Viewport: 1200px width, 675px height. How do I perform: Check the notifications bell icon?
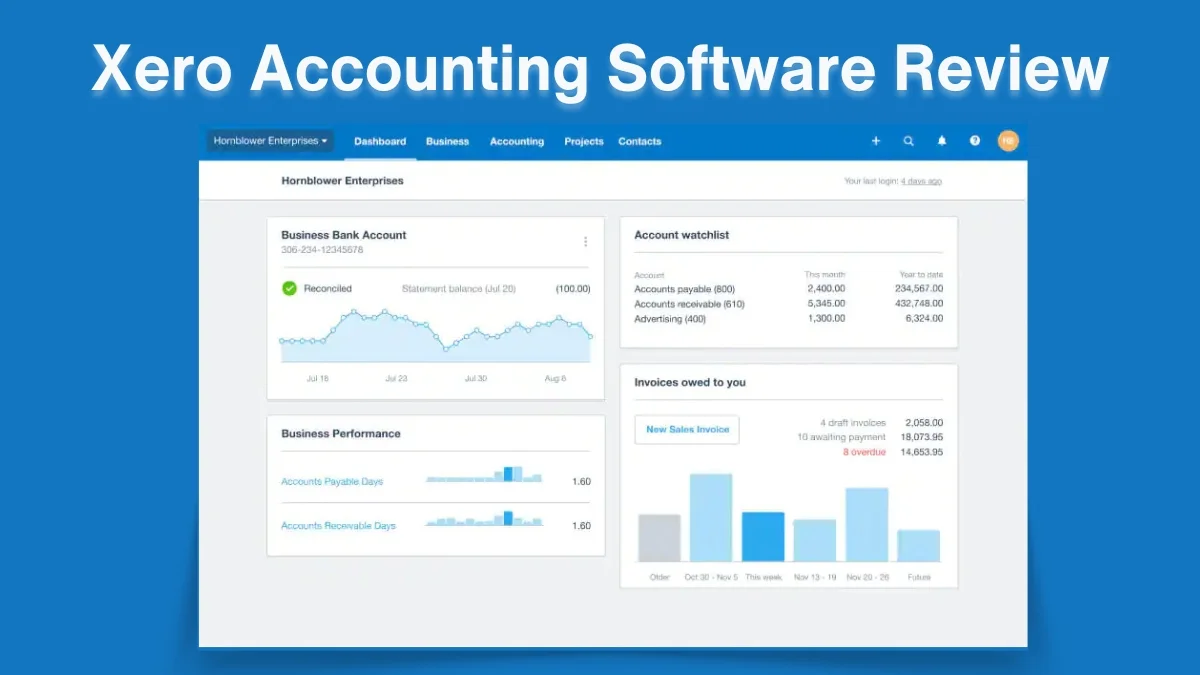pos(942,141)
